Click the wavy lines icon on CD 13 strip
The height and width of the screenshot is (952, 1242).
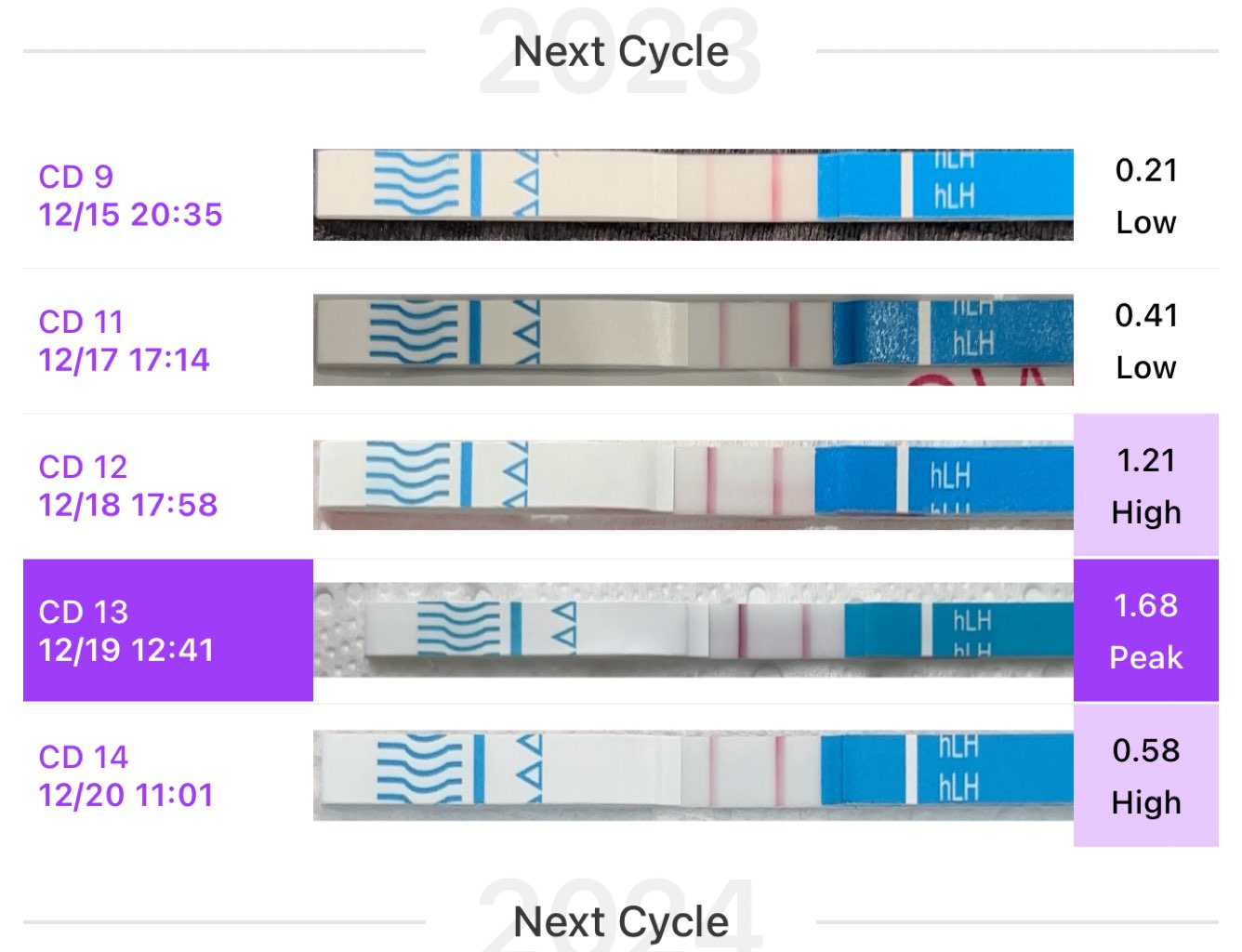459,628
